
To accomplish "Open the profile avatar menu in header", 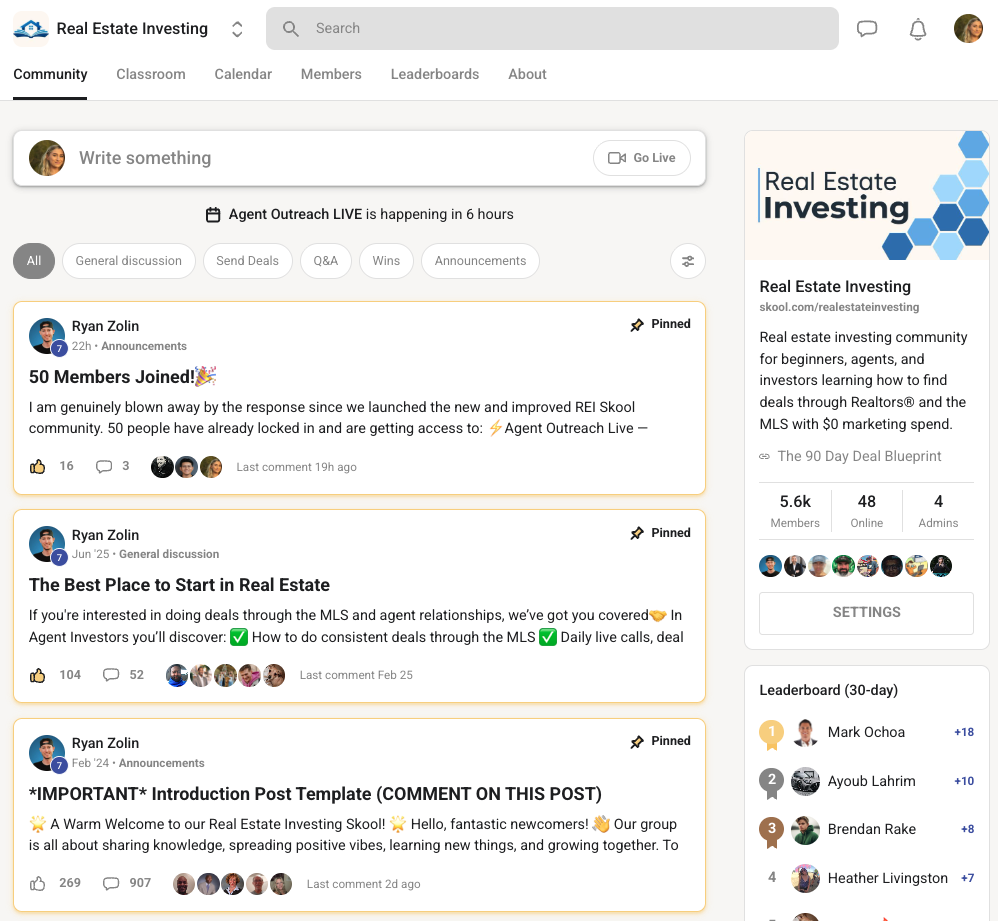I will click(968, 29).
